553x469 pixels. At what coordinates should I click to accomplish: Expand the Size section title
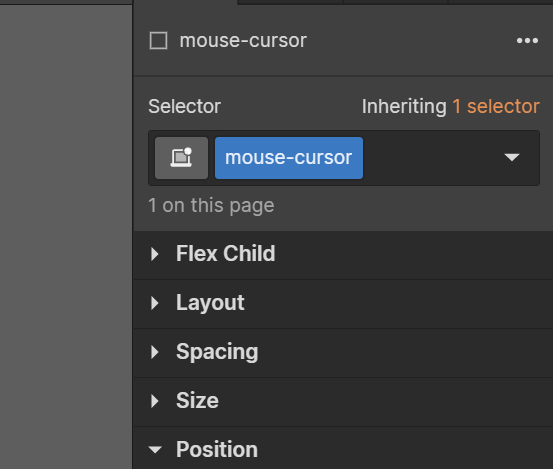pyautogui.click(x=197, y=401)
